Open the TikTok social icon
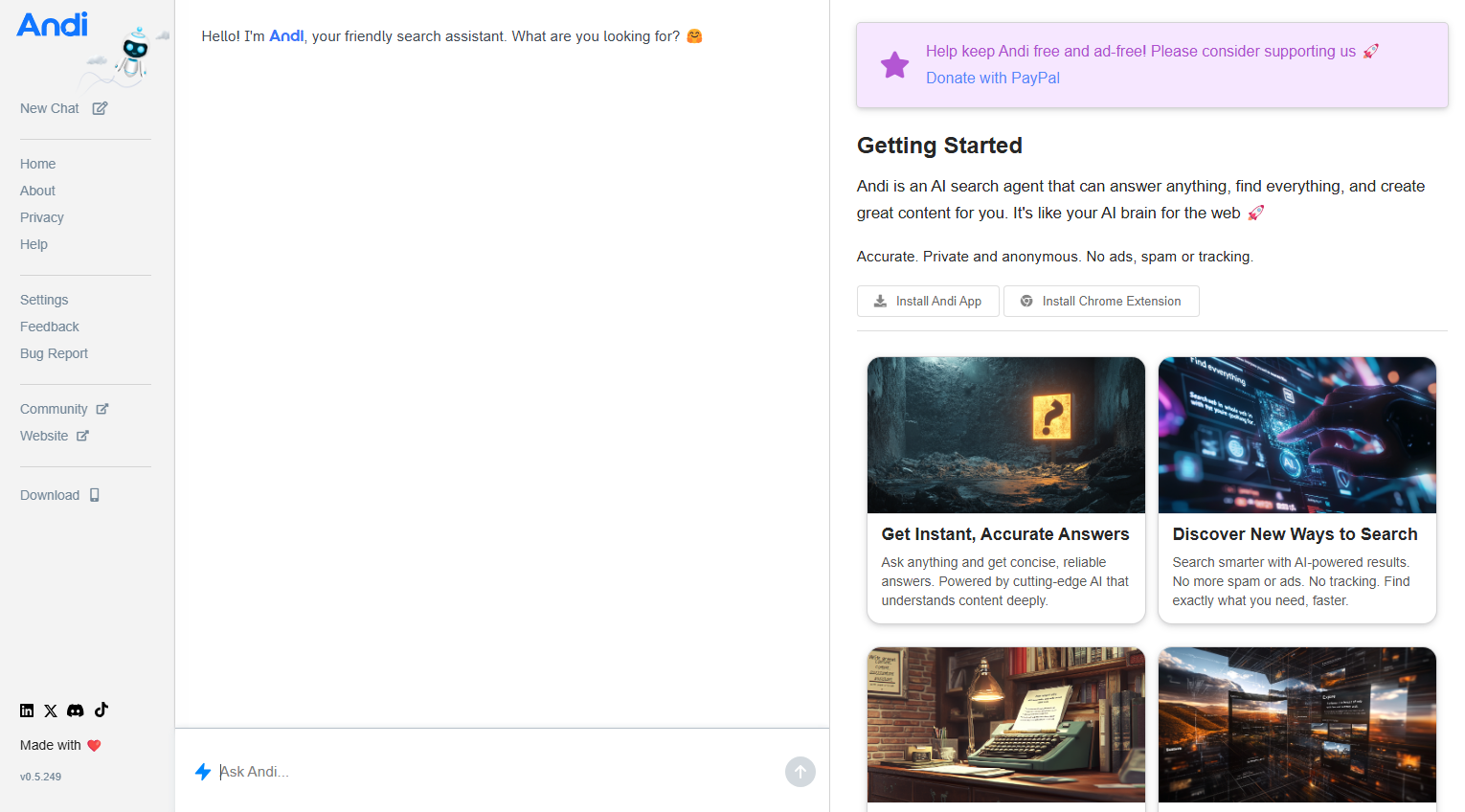This screenshot has height=812, width=1465. [x=101, y=710]
